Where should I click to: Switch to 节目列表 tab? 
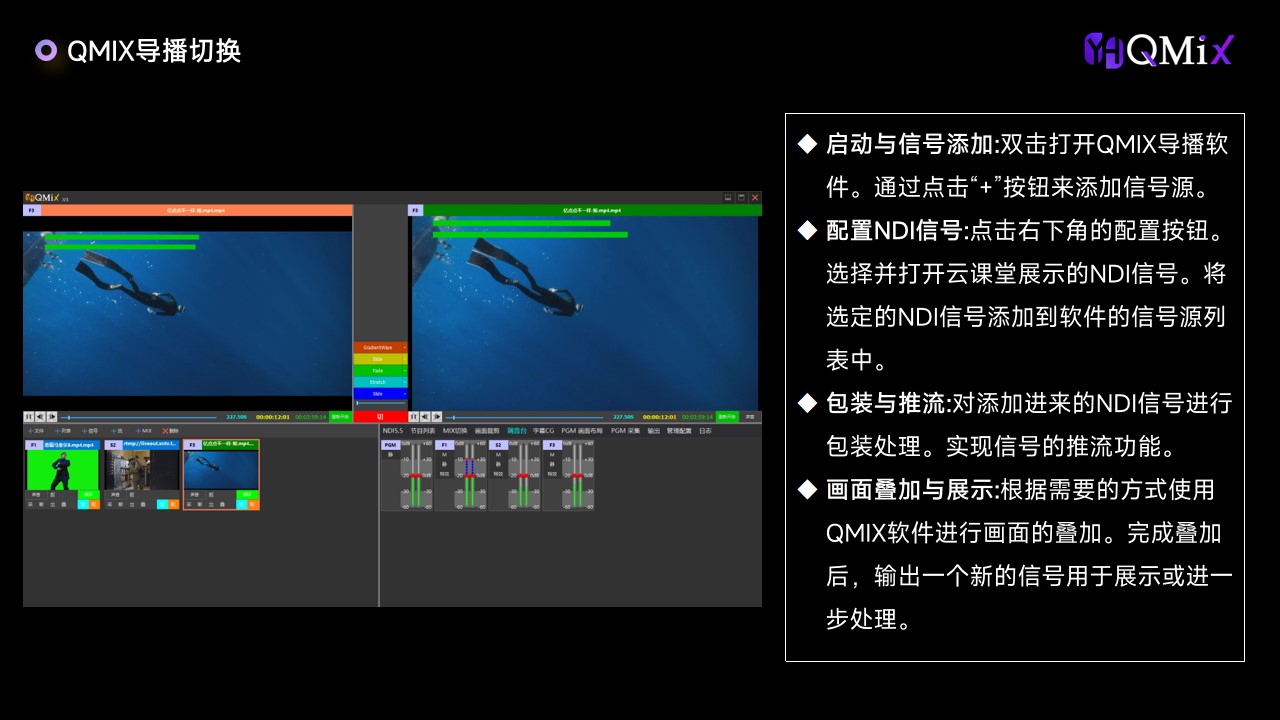[423, 431]
